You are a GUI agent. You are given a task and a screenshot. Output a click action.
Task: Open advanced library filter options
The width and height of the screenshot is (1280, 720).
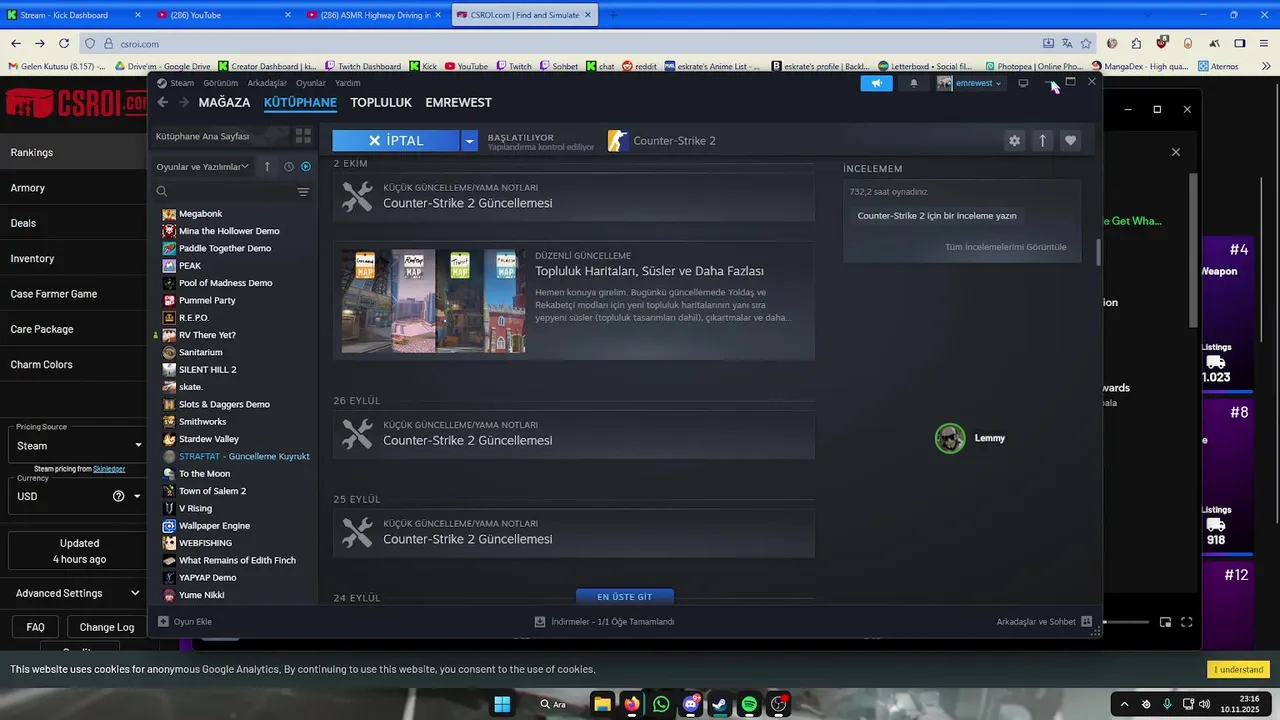coord(303,191)
